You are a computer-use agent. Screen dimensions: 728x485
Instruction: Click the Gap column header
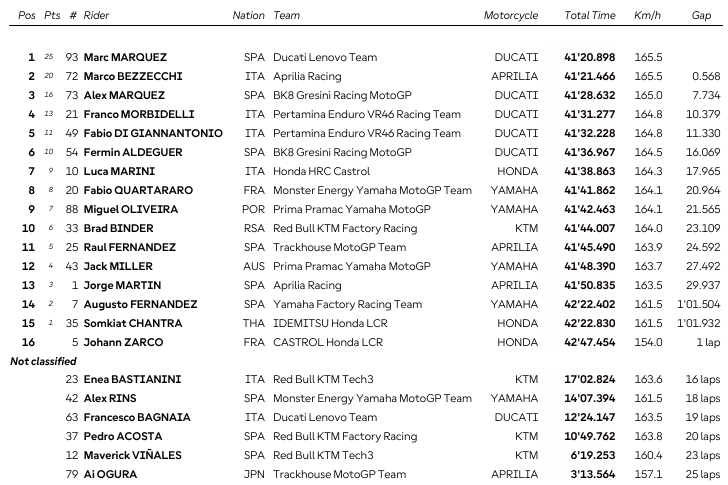[x=701, y=16]
